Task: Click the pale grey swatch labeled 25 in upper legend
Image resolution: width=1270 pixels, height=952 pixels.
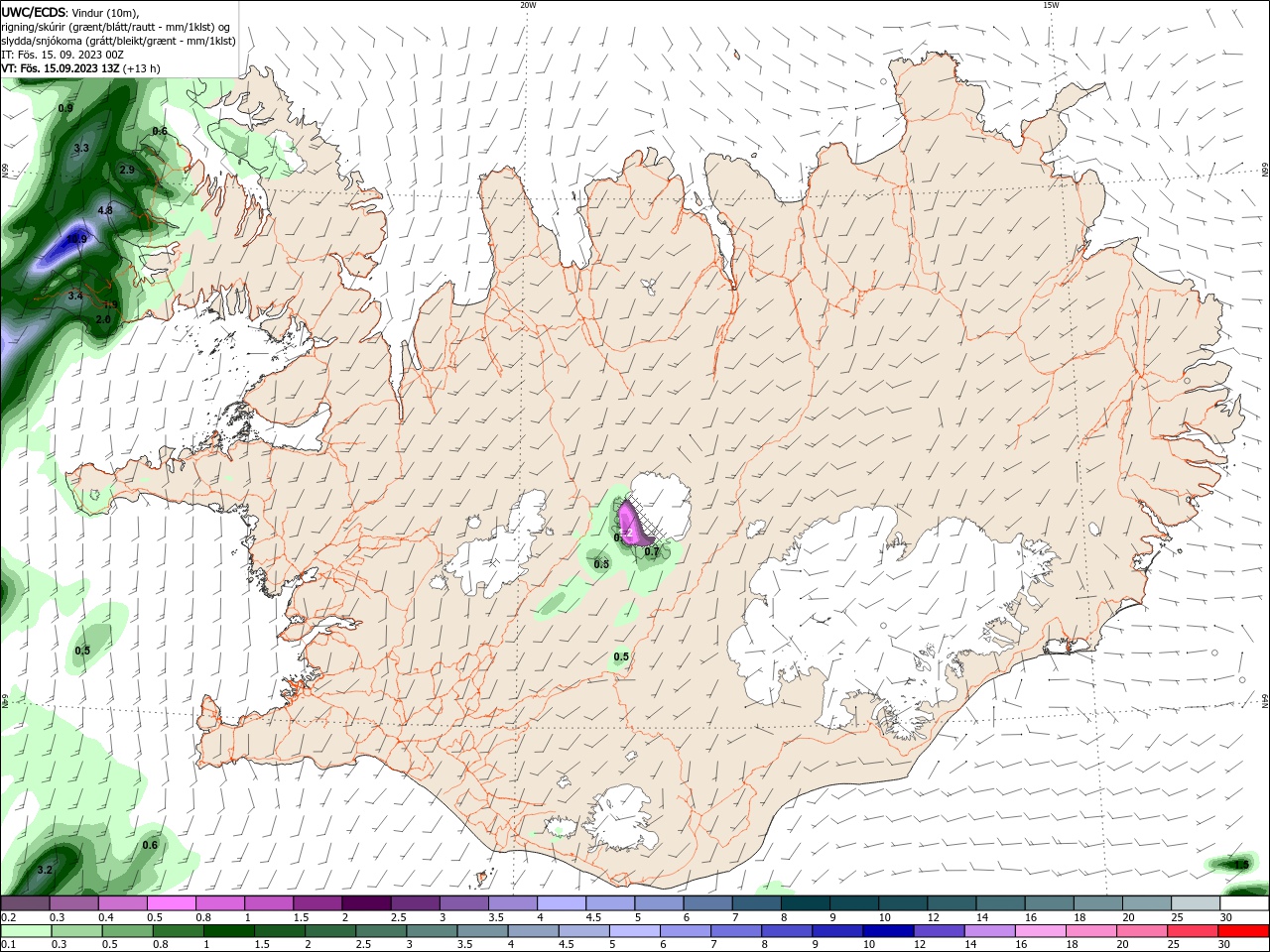Action: pos(1195,903)
